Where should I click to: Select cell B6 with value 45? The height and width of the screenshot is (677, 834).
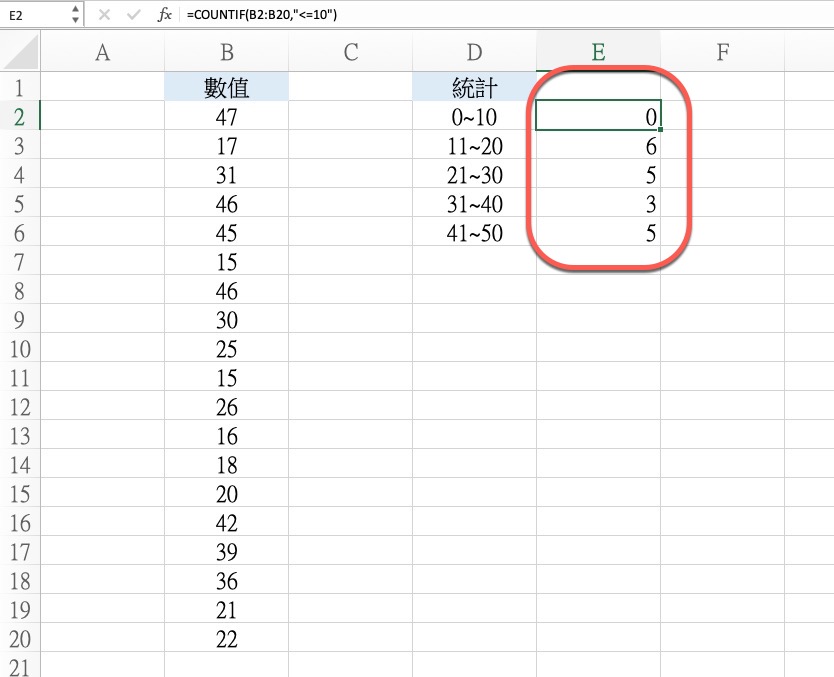tap(227, 231)
